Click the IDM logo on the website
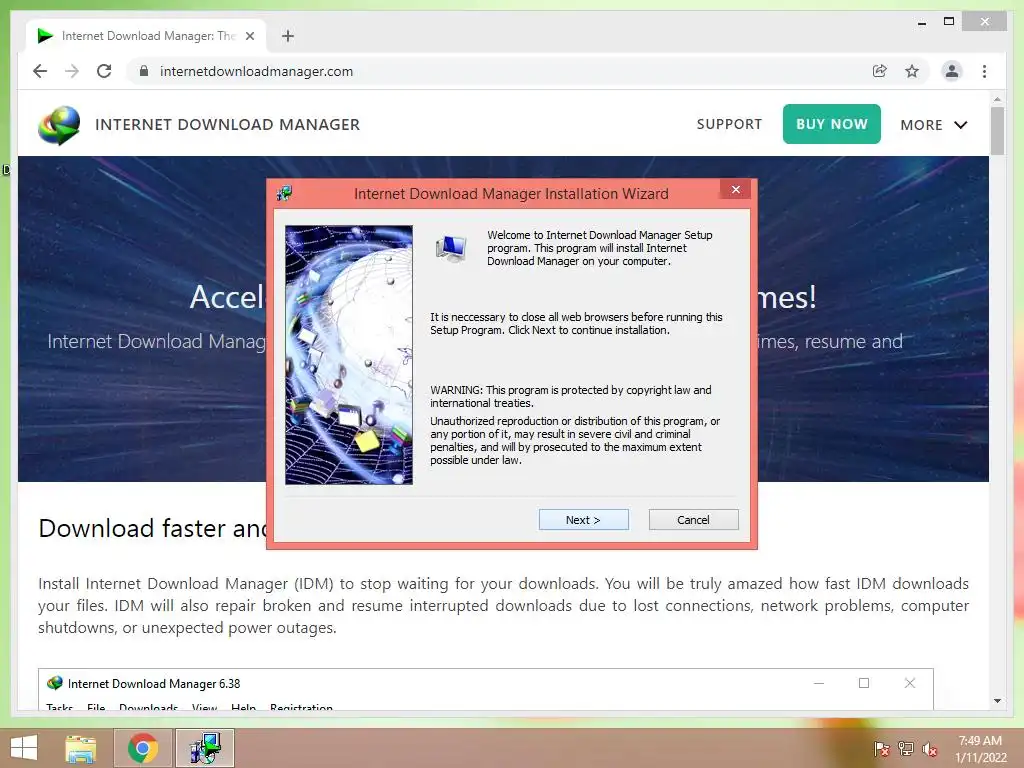Image resolution: width=1024 pixels, height=768 pixels. click(59, 125)
